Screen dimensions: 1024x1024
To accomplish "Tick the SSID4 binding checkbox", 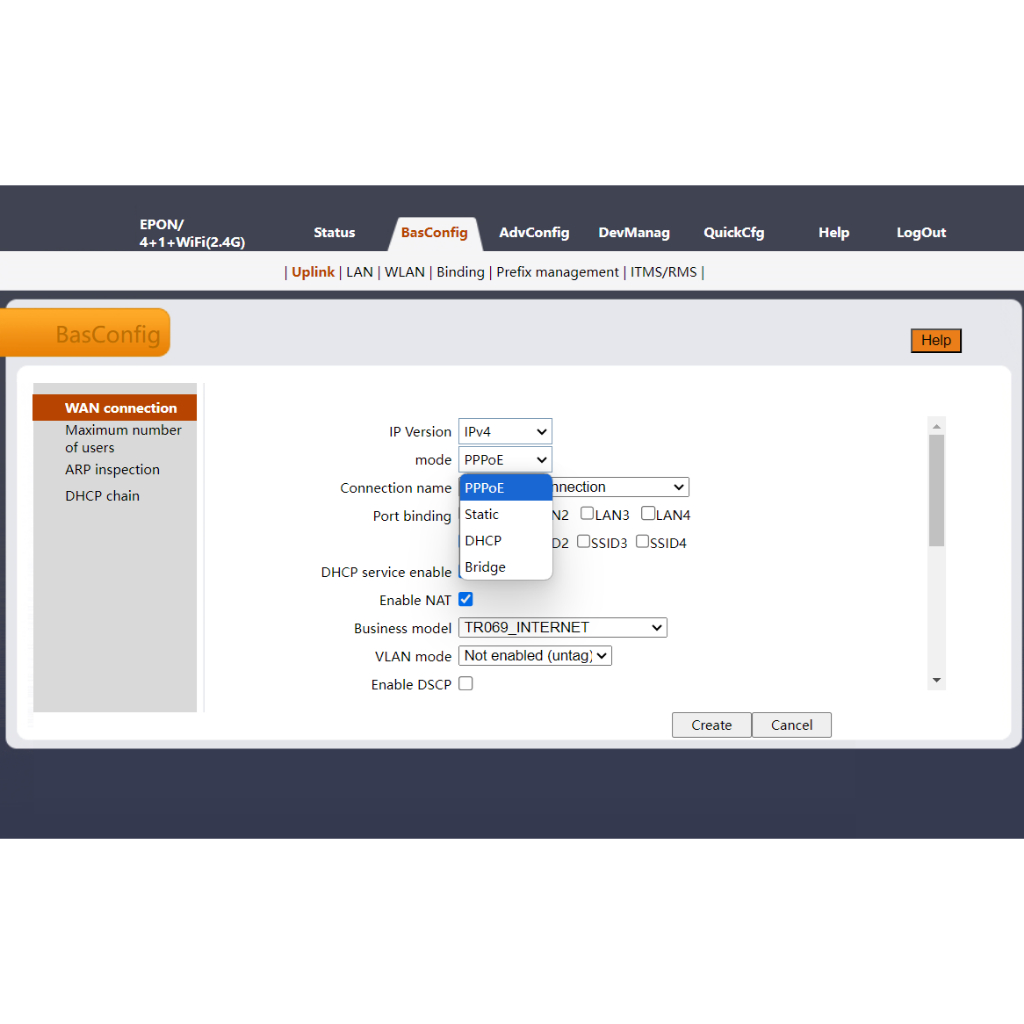I will click(643, 542).
